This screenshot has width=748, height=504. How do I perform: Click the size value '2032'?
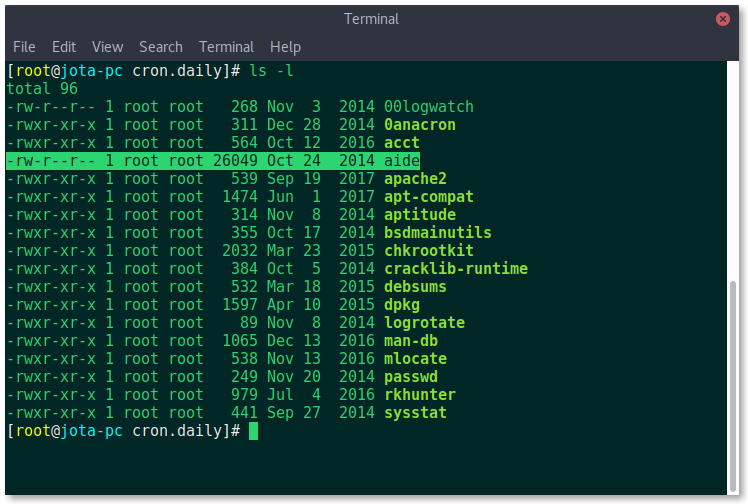(x=240, y=251)
